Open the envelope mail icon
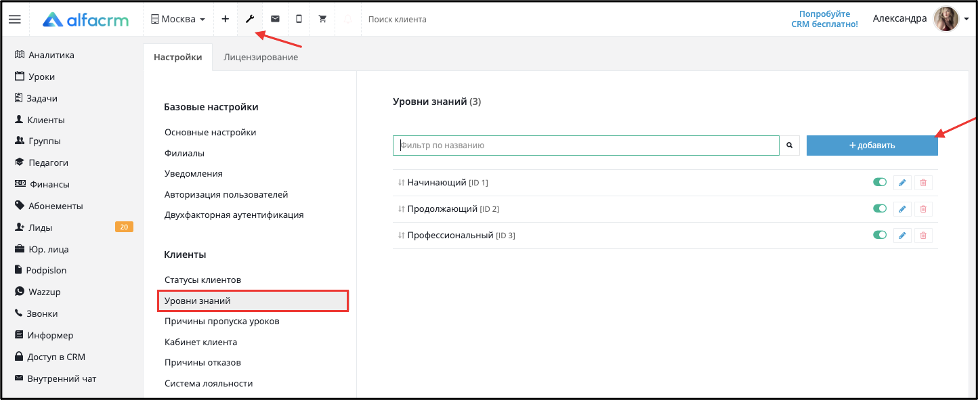This screenshot has height=402, width=979. pos(275,19)
